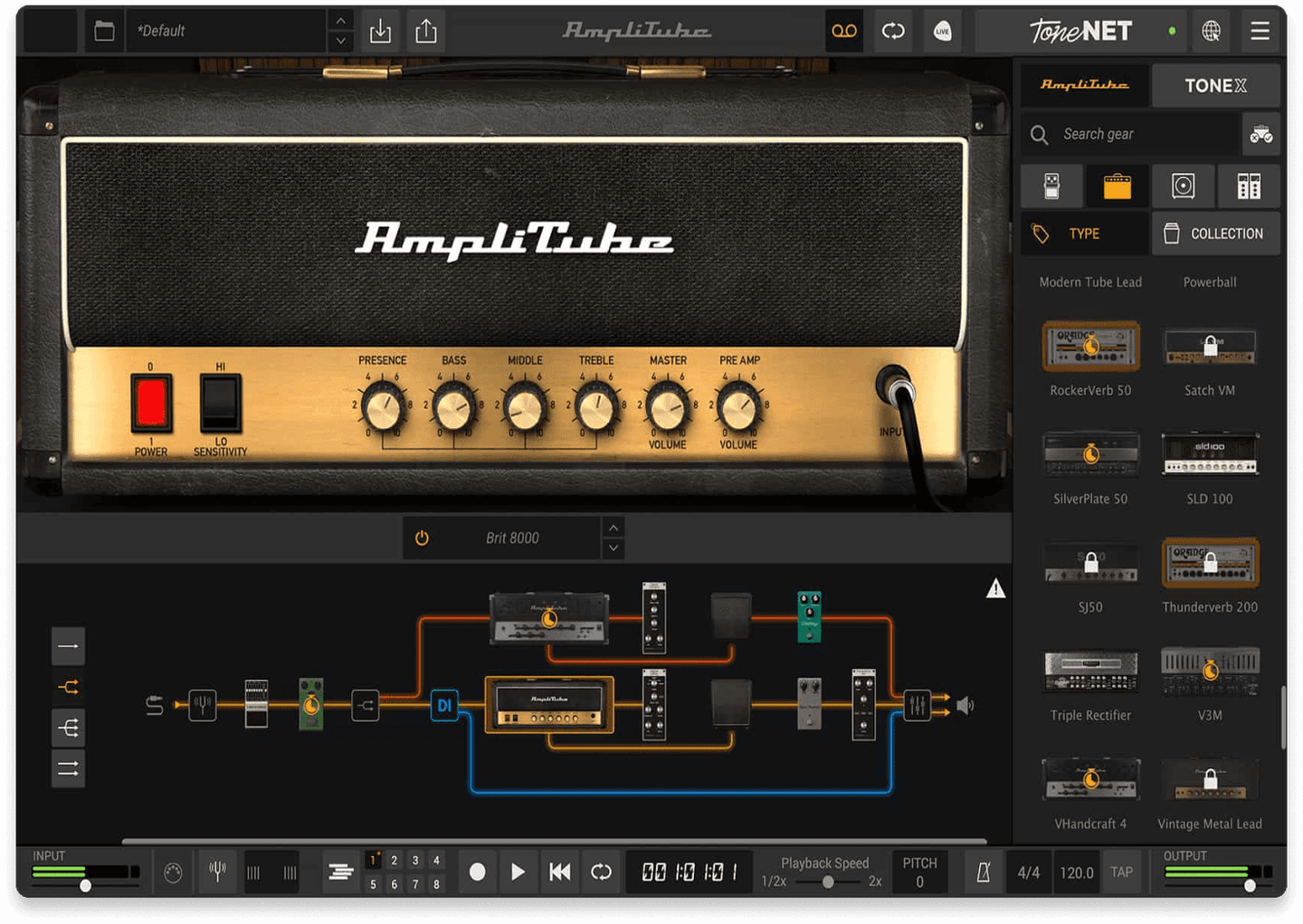Select the amplifiers gear category icon
Image resolution: width=1303 pixels, height=924 pixels.
1117,186
